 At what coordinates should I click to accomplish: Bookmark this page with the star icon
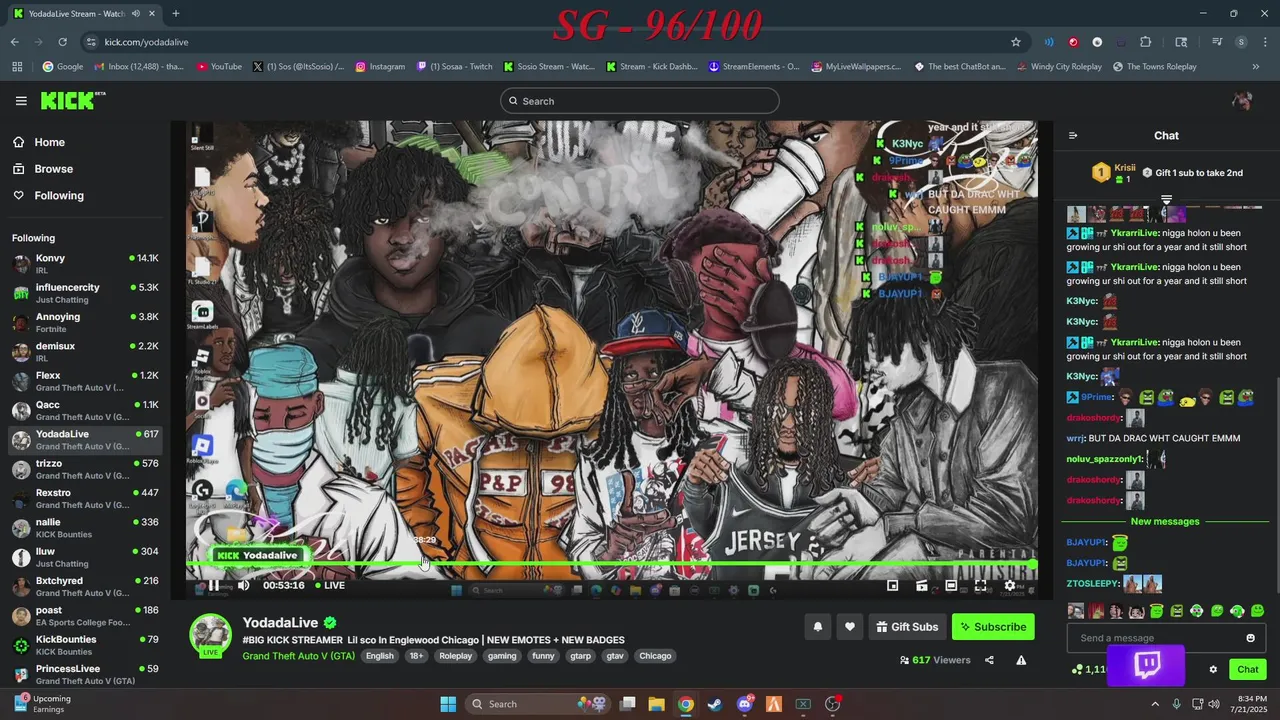coord(1016,42)
